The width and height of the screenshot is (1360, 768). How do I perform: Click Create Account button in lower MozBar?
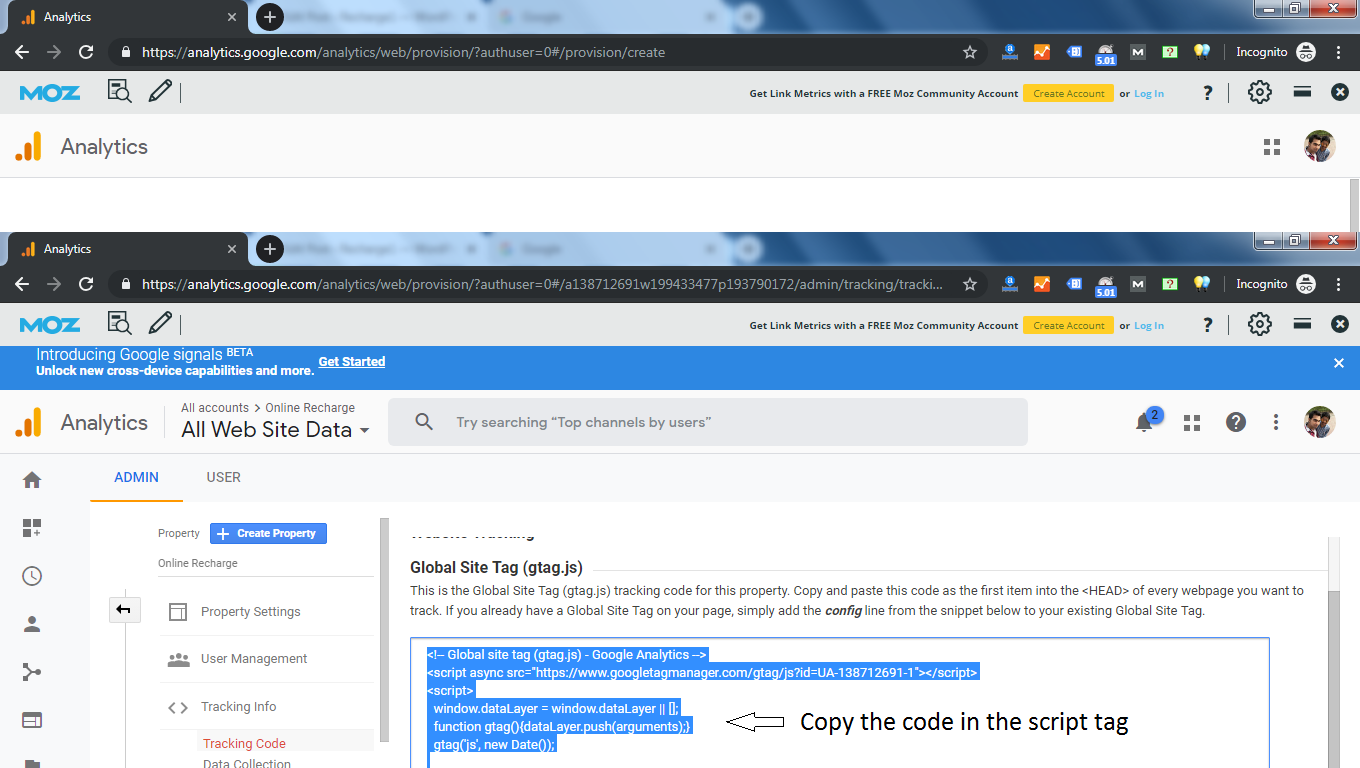(x=1069, y=325)
